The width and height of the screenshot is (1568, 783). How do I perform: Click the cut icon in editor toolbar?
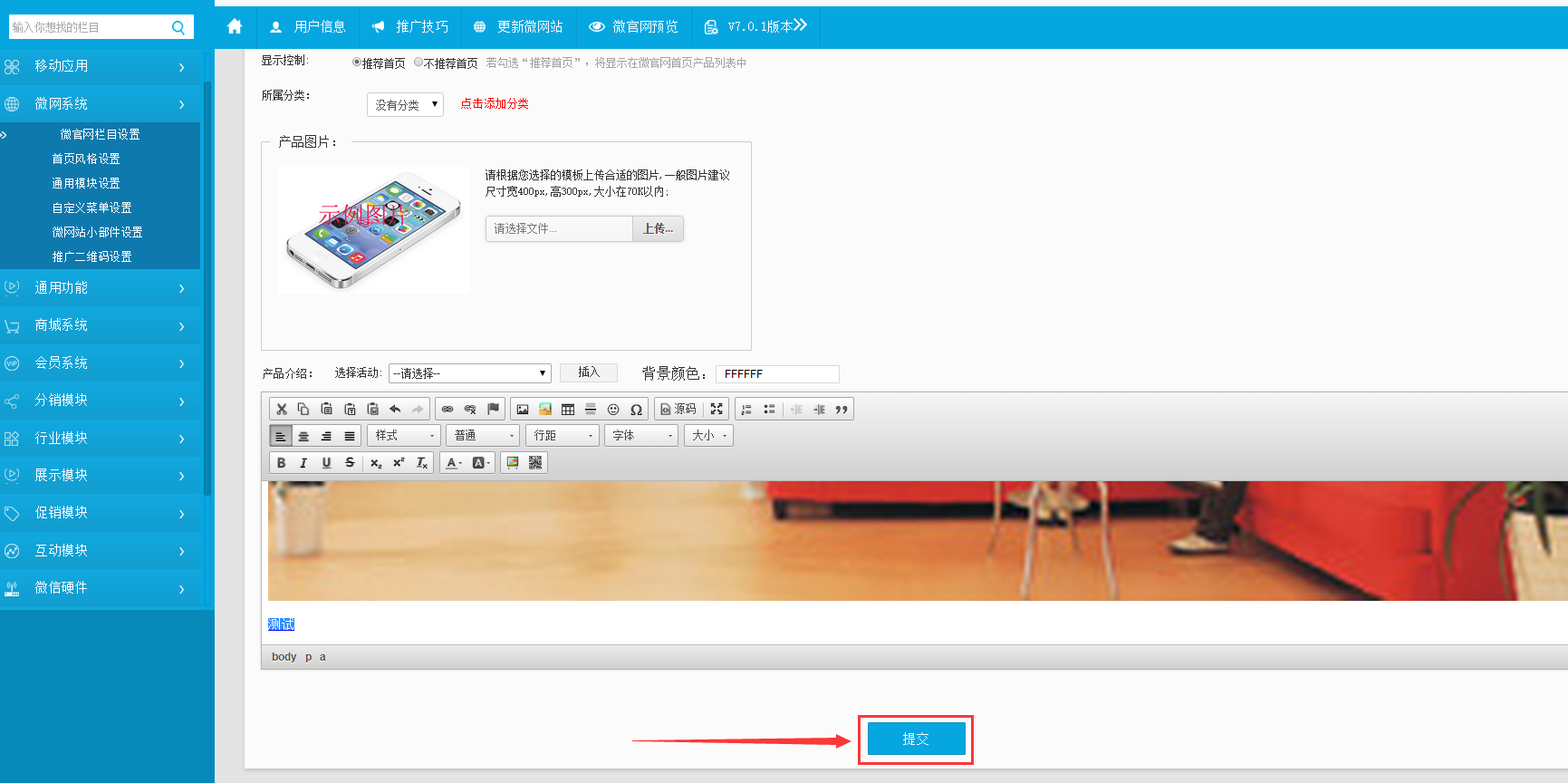281,410
